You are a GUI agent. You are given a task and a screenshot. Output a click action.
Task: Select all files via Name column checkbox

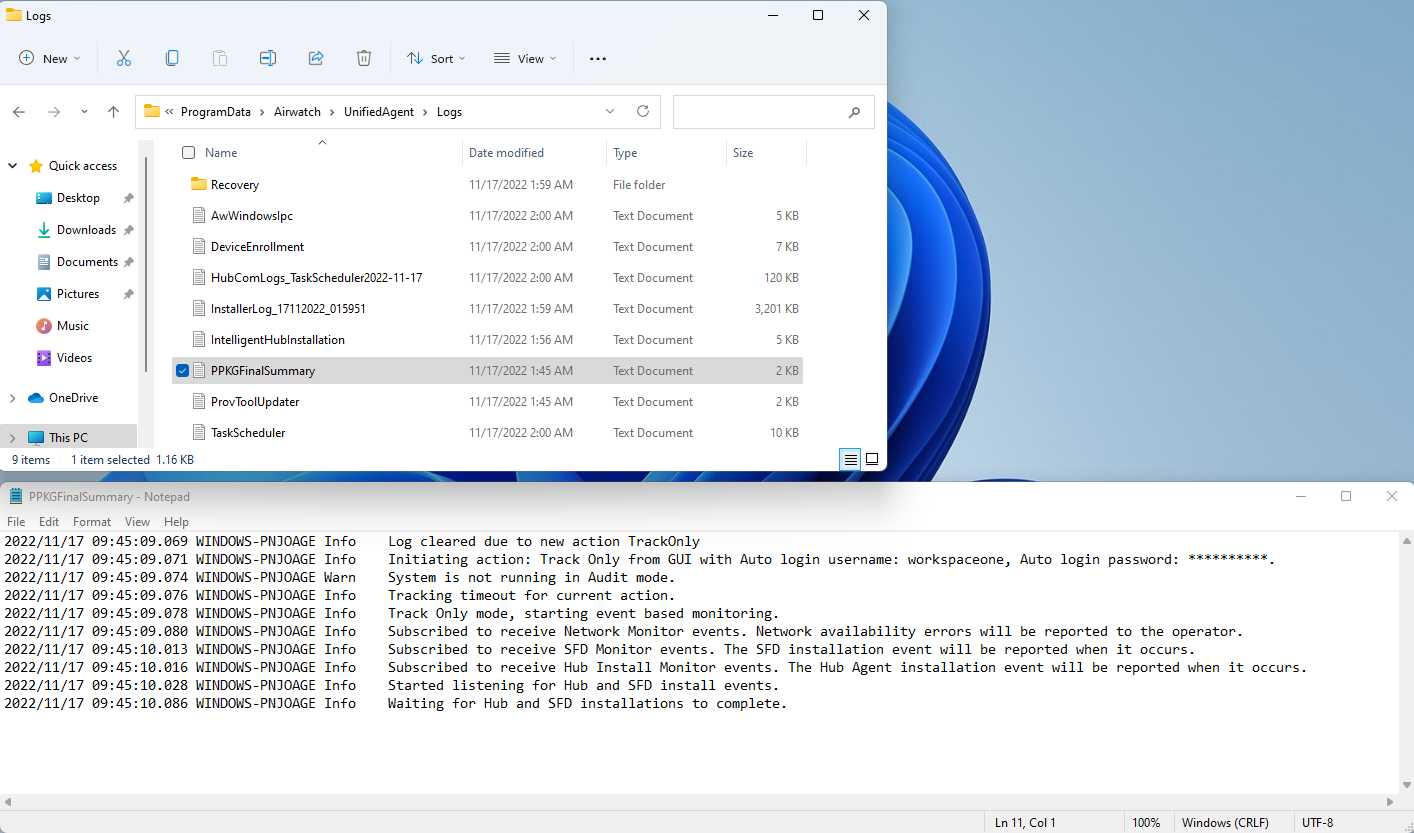click(188, 152)
